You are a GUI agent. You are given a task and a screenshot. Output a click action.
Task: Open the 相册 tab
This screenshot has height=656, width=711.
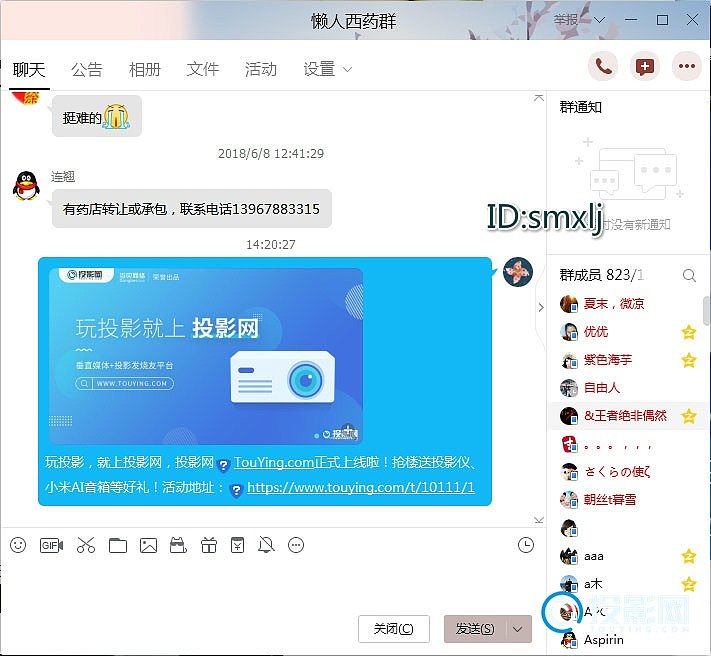click(x=145, y=69)
